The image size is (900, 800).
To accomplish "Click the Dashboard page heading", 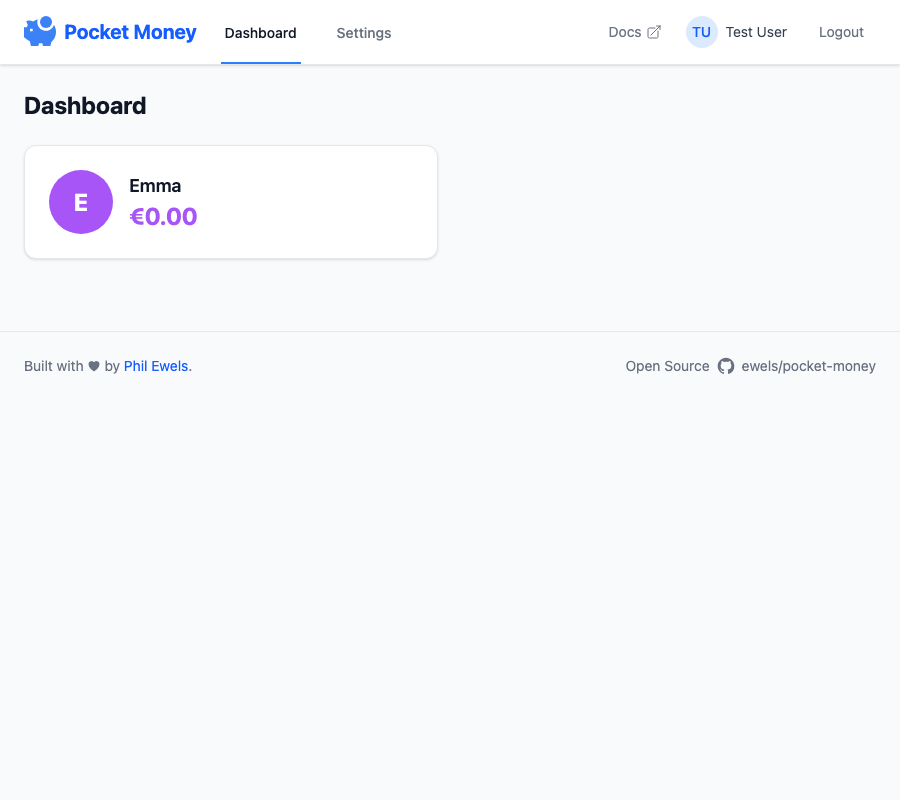I will pos(85,106).
